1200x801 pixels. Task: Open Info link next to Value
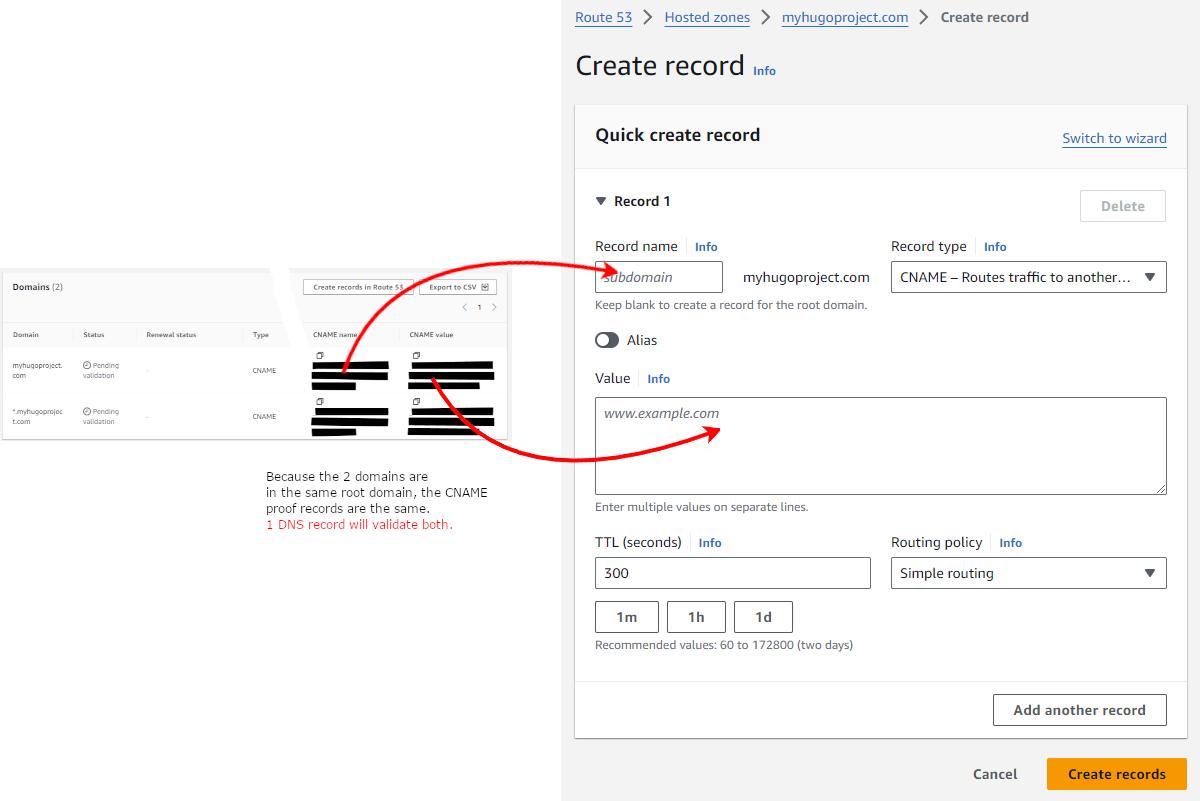(x=658, y=379)
